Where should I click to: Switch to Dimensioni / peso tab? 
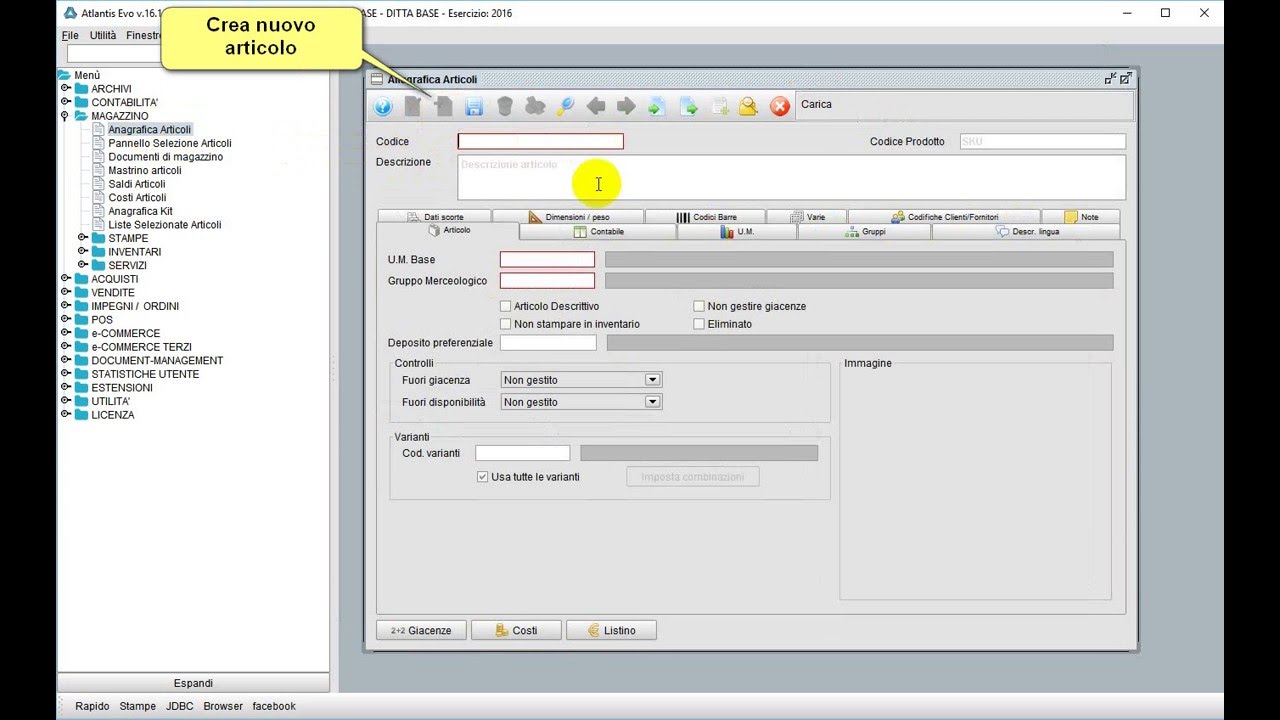pos(568,217)
